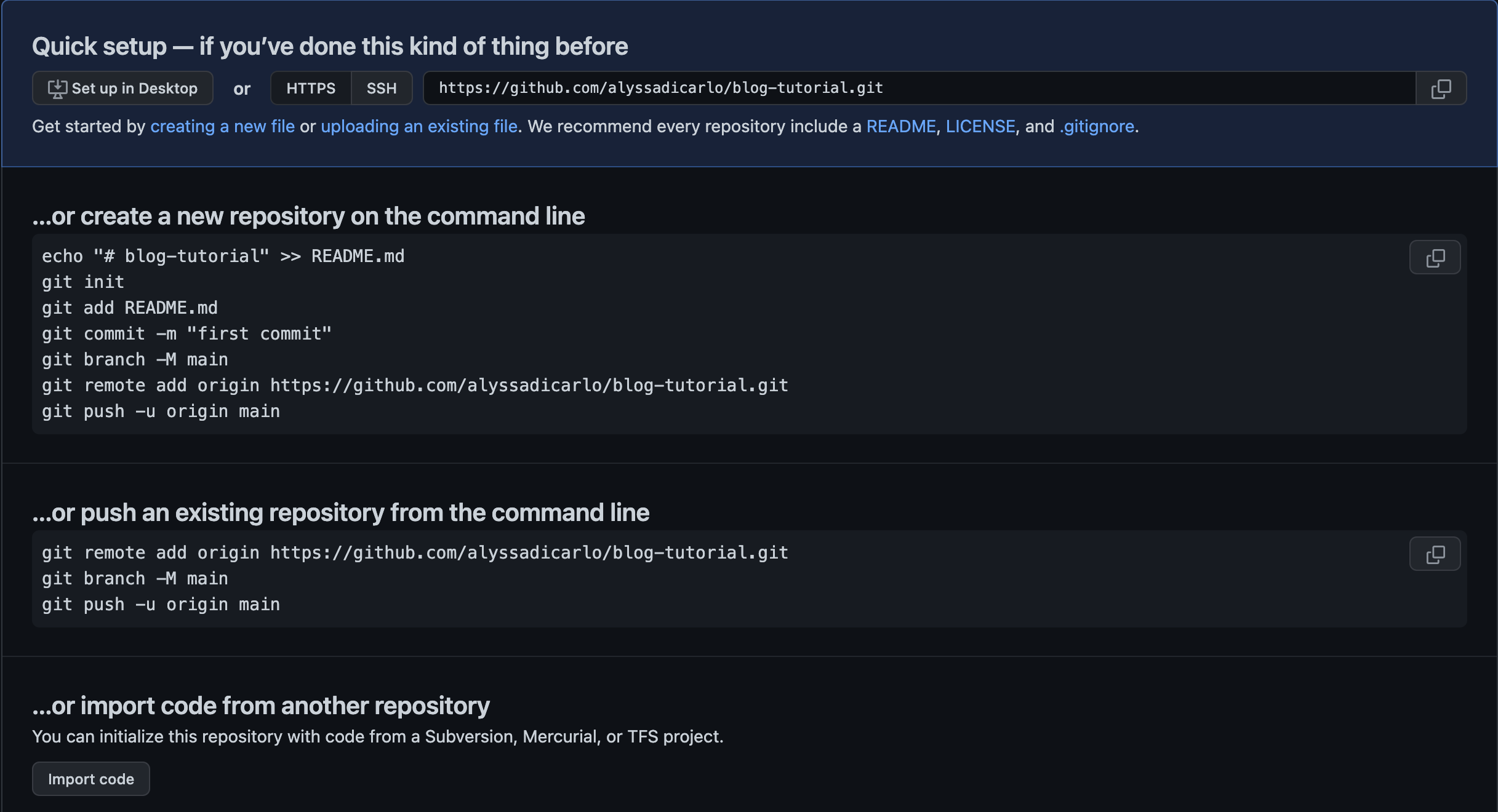The height and width of the screenshot is (812, 1498).
Task: Click the import code from another repository heading
Action: tap(261, 706)
